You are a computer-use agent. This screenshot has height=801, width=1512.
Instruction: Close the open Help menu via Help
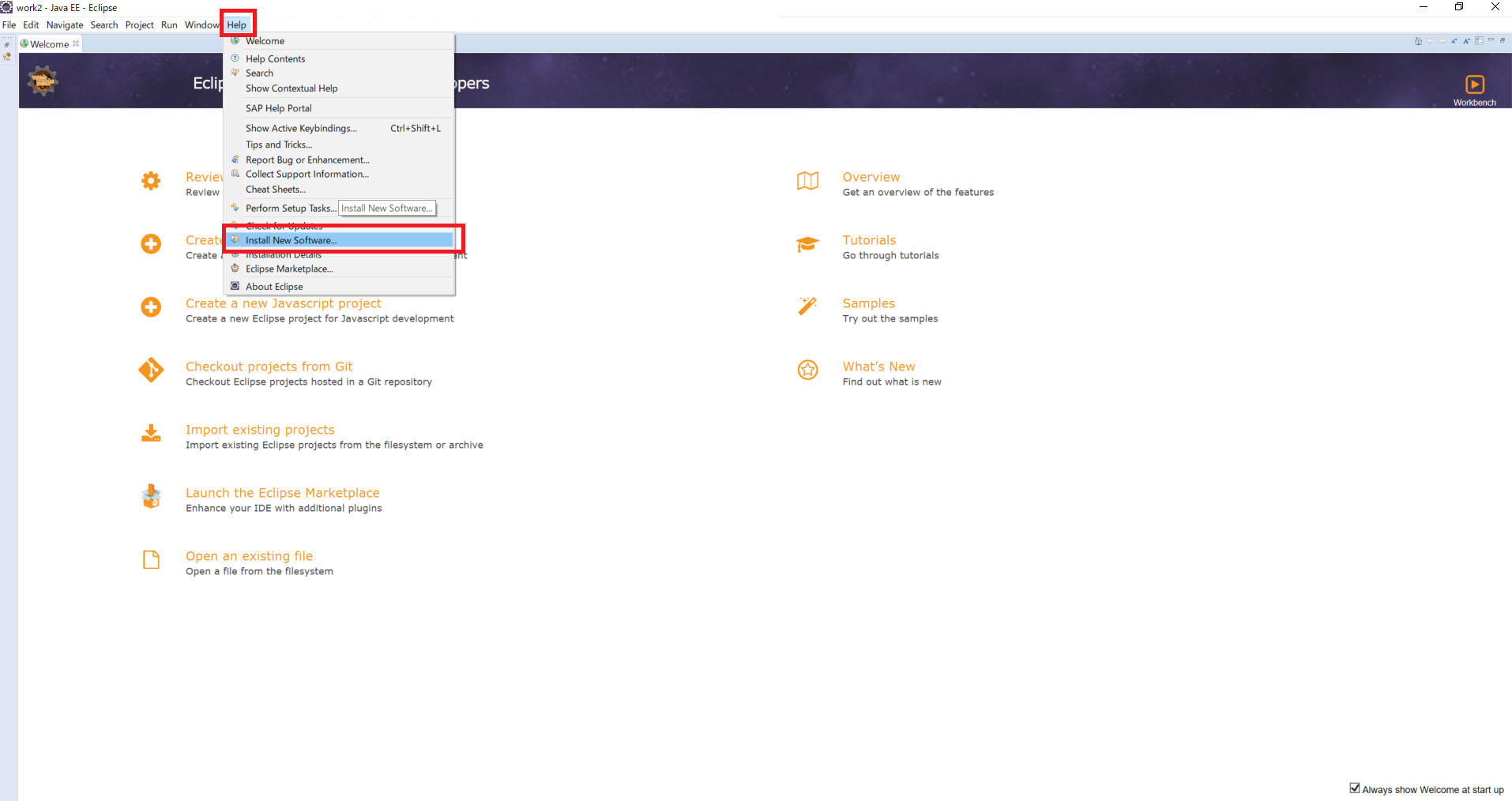pos(237,24)
